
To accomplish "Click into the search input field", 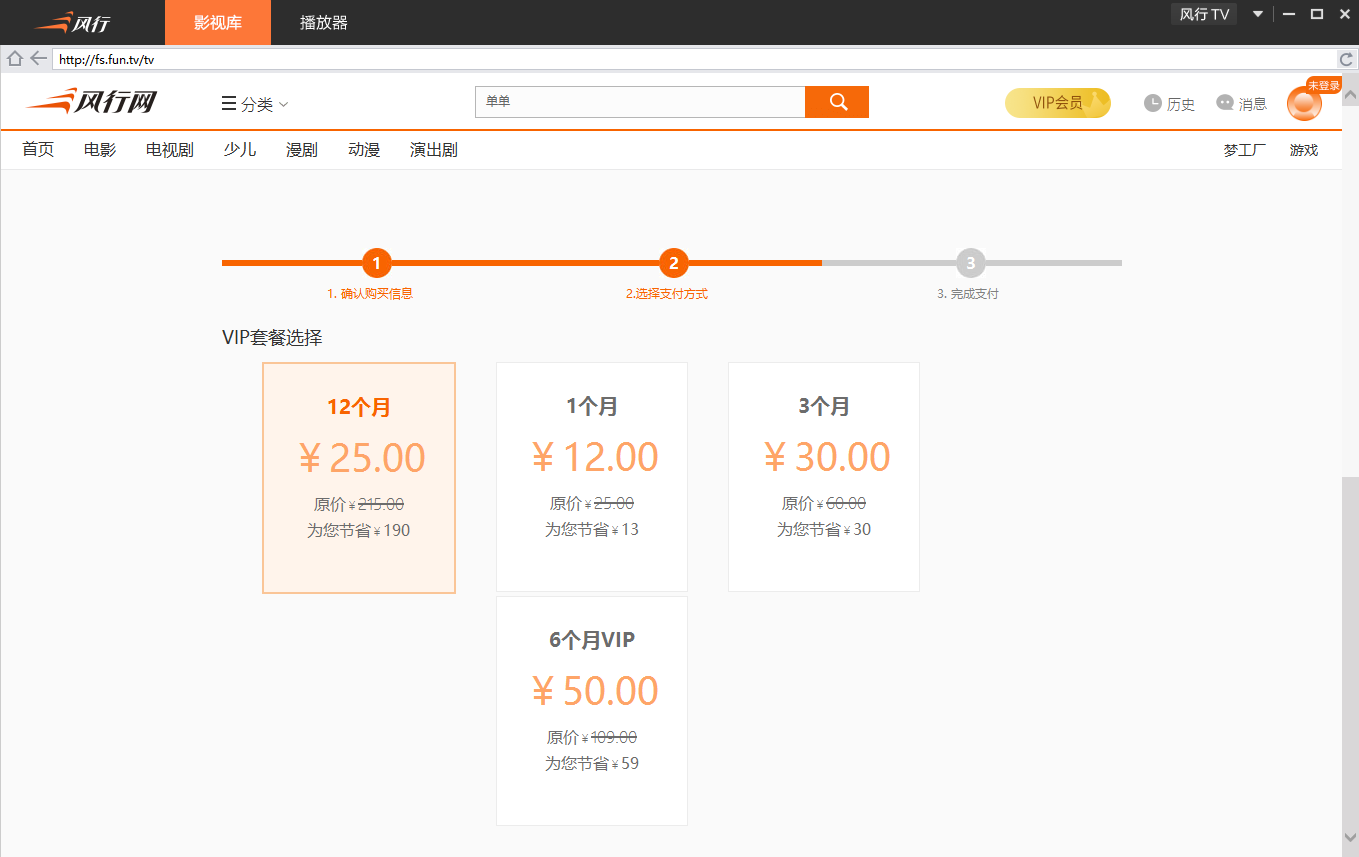I will coord(640,102).
